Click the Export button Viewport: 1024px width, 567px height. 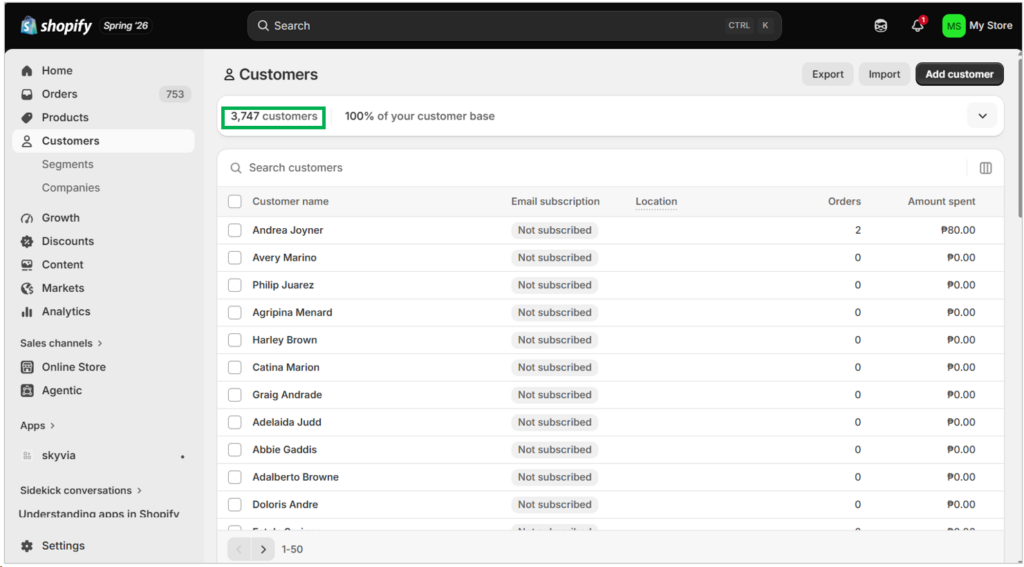tap(827, 74)
